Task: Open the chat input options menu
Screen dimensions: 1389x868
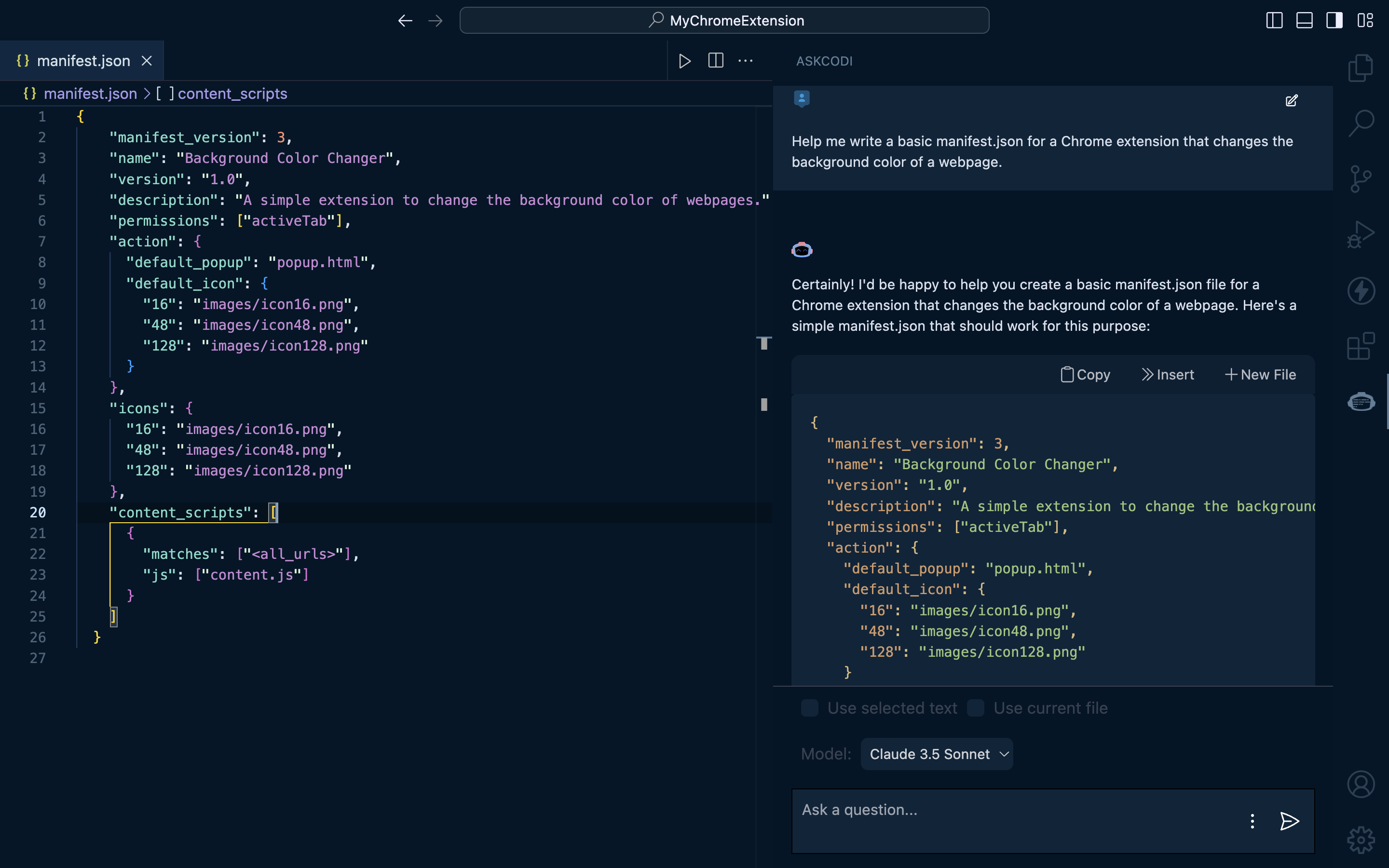Action: [x=1253, y=821]
